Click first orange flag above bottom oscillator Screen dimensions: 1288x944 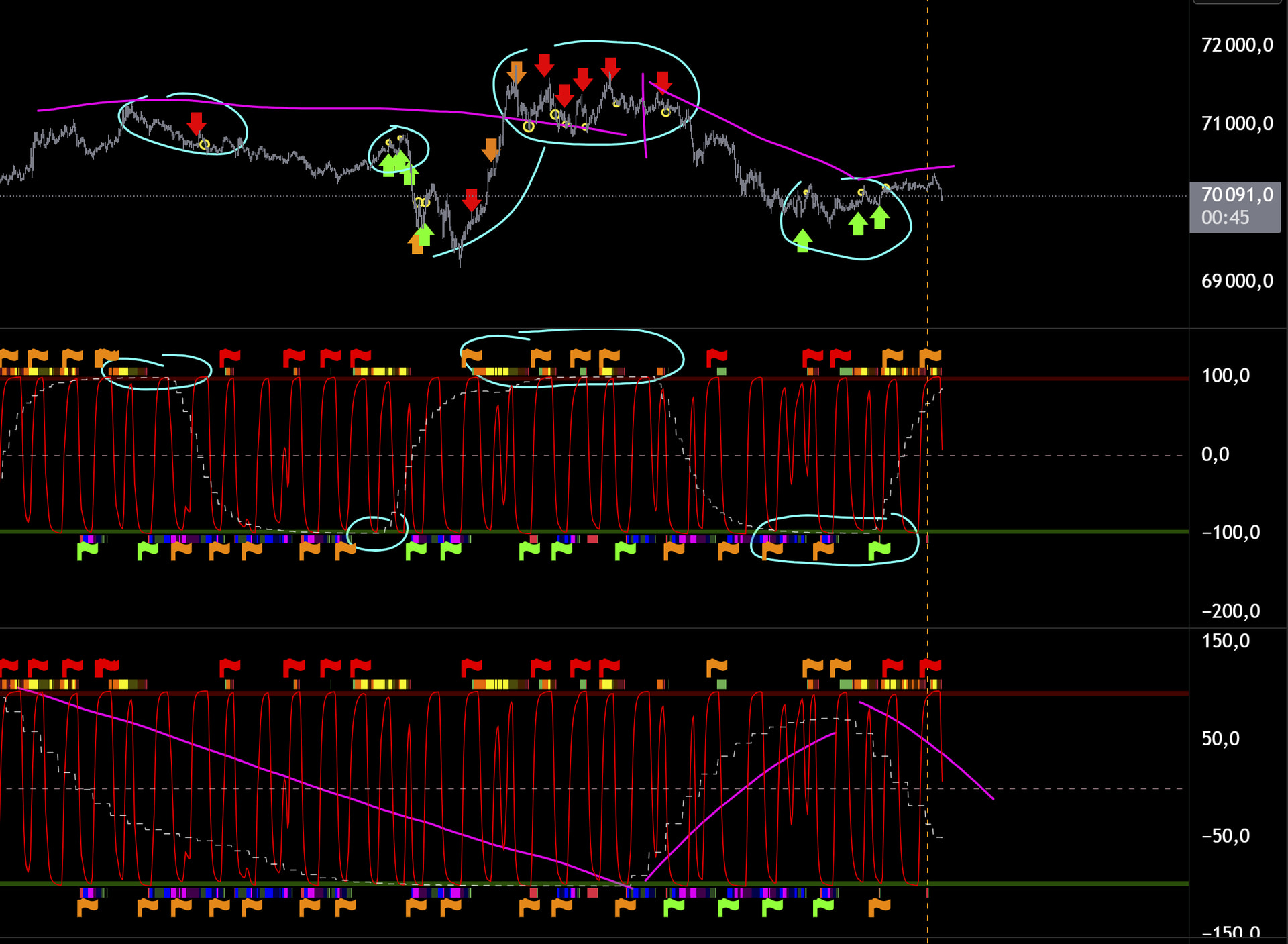(716, 667)
